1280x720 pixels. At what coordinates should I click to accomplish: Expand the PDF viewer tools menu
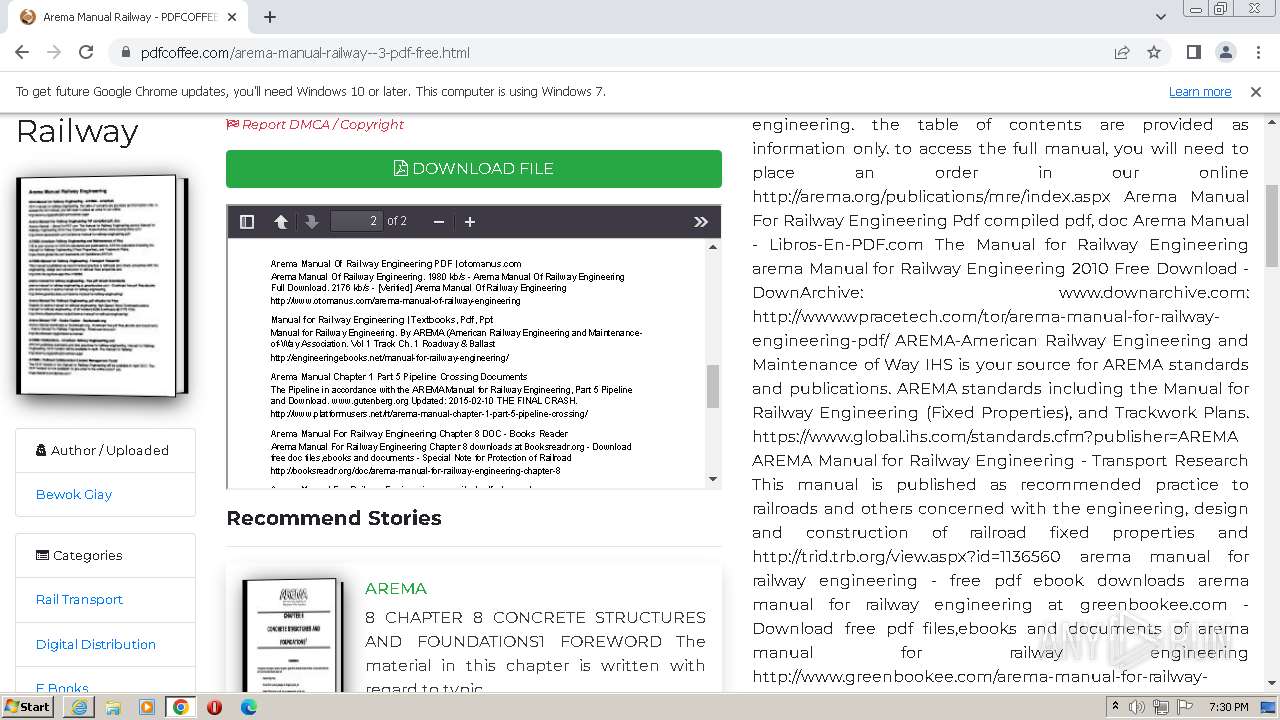tap(701, 221)
